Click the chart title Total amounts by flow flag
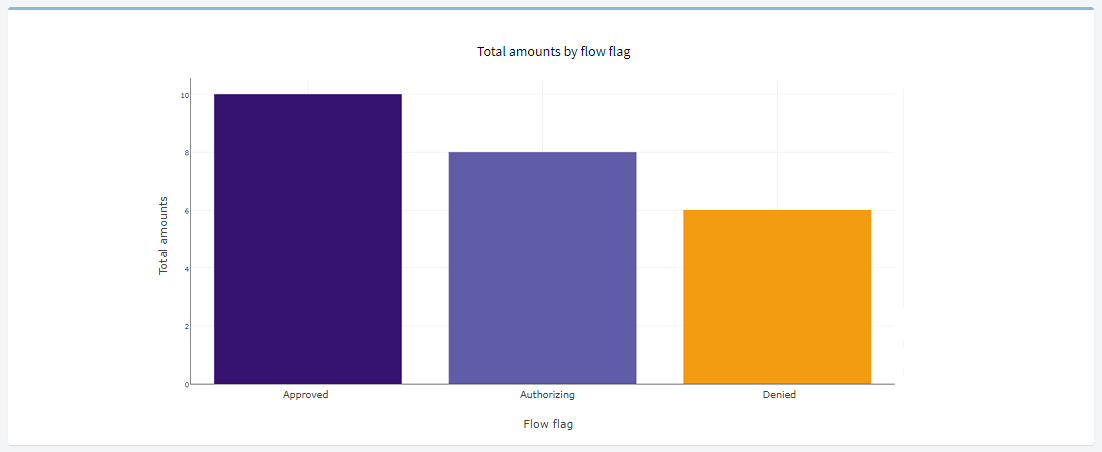Image resolution: width=1102 pixels, height=452 pixels. pos(554,51)
